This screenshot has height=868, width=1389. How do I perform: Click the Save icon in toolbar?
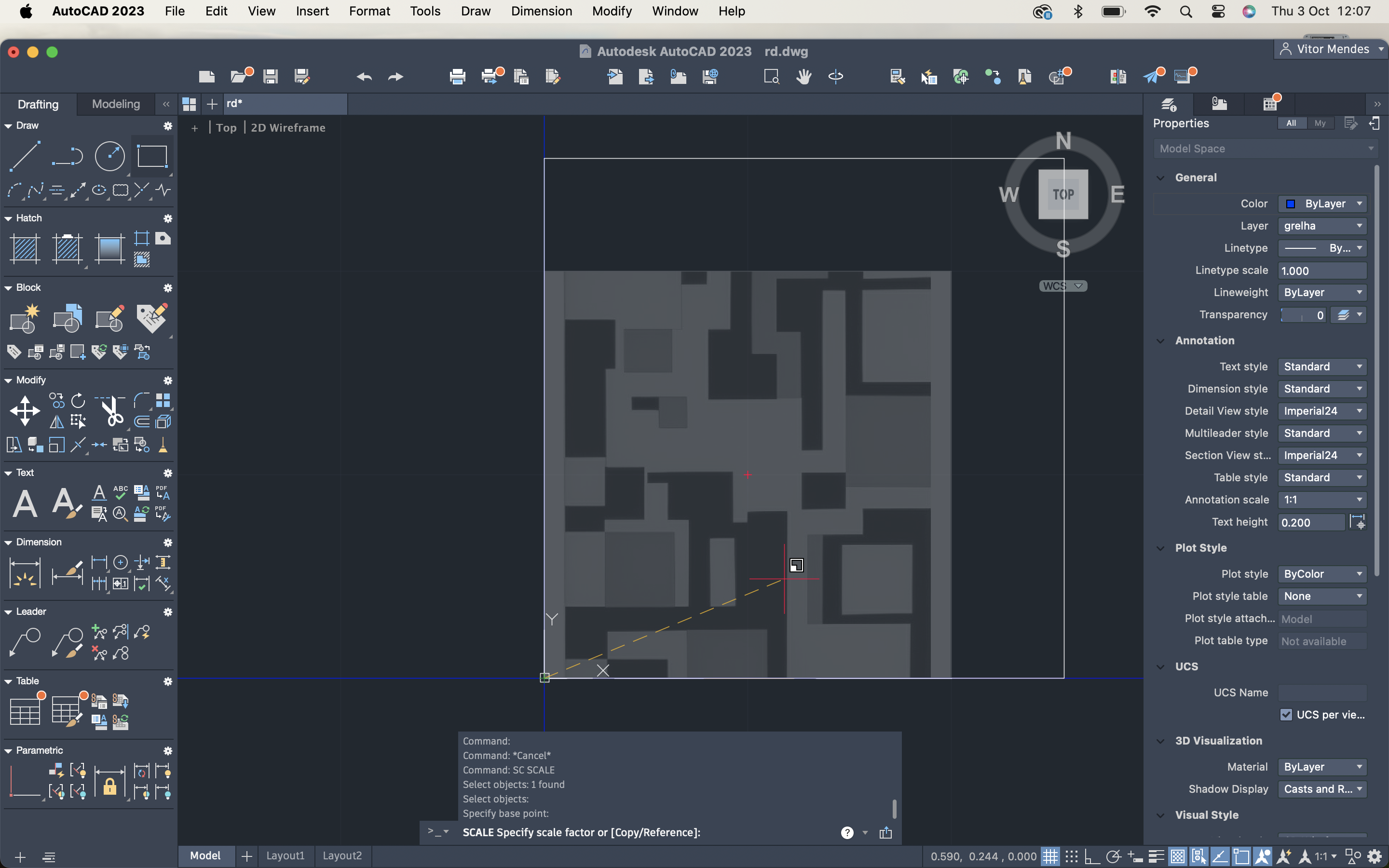[271, 76]
